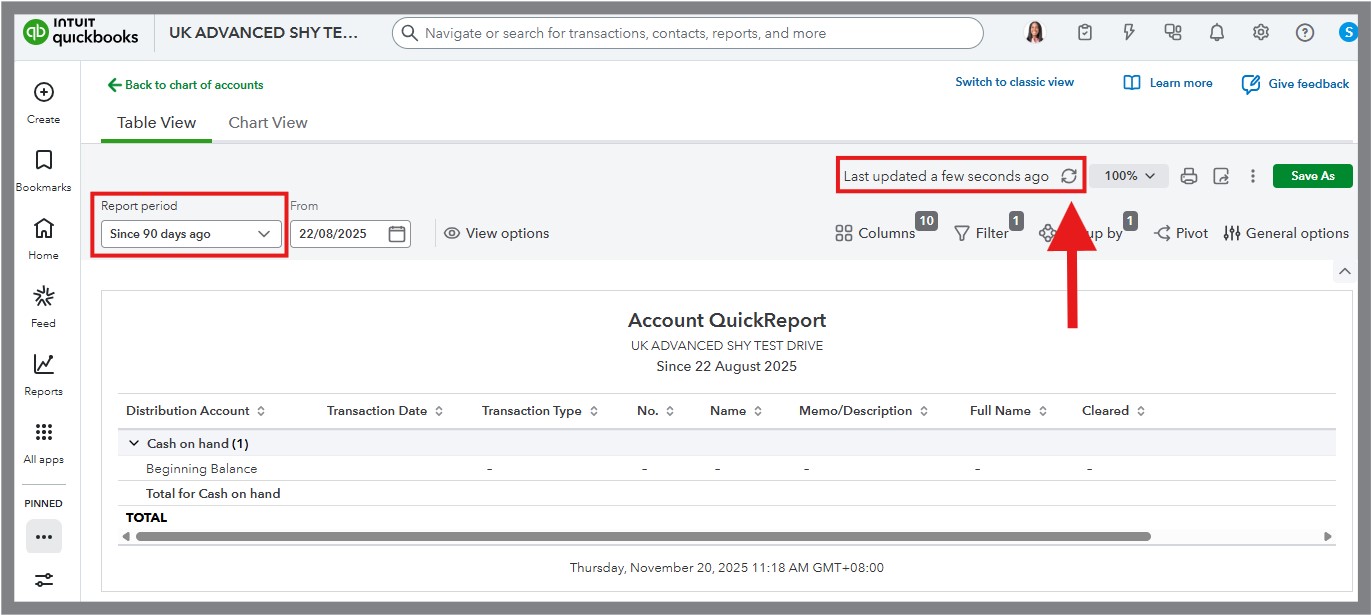Click the Save As button
Screen dimensions: 1371x615
click(1312, 176)
